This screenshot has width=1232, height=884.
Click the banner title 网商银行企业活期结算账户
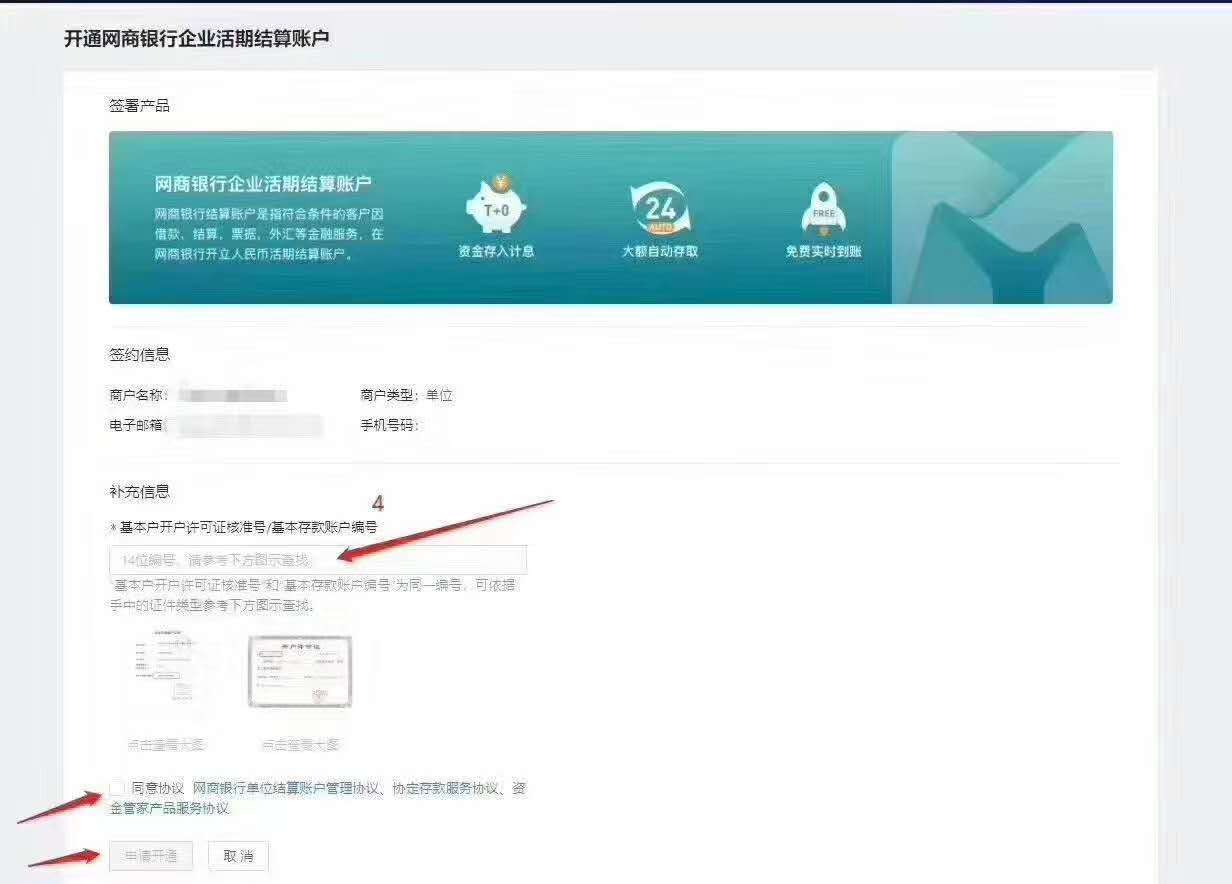[x=263, y=184]
